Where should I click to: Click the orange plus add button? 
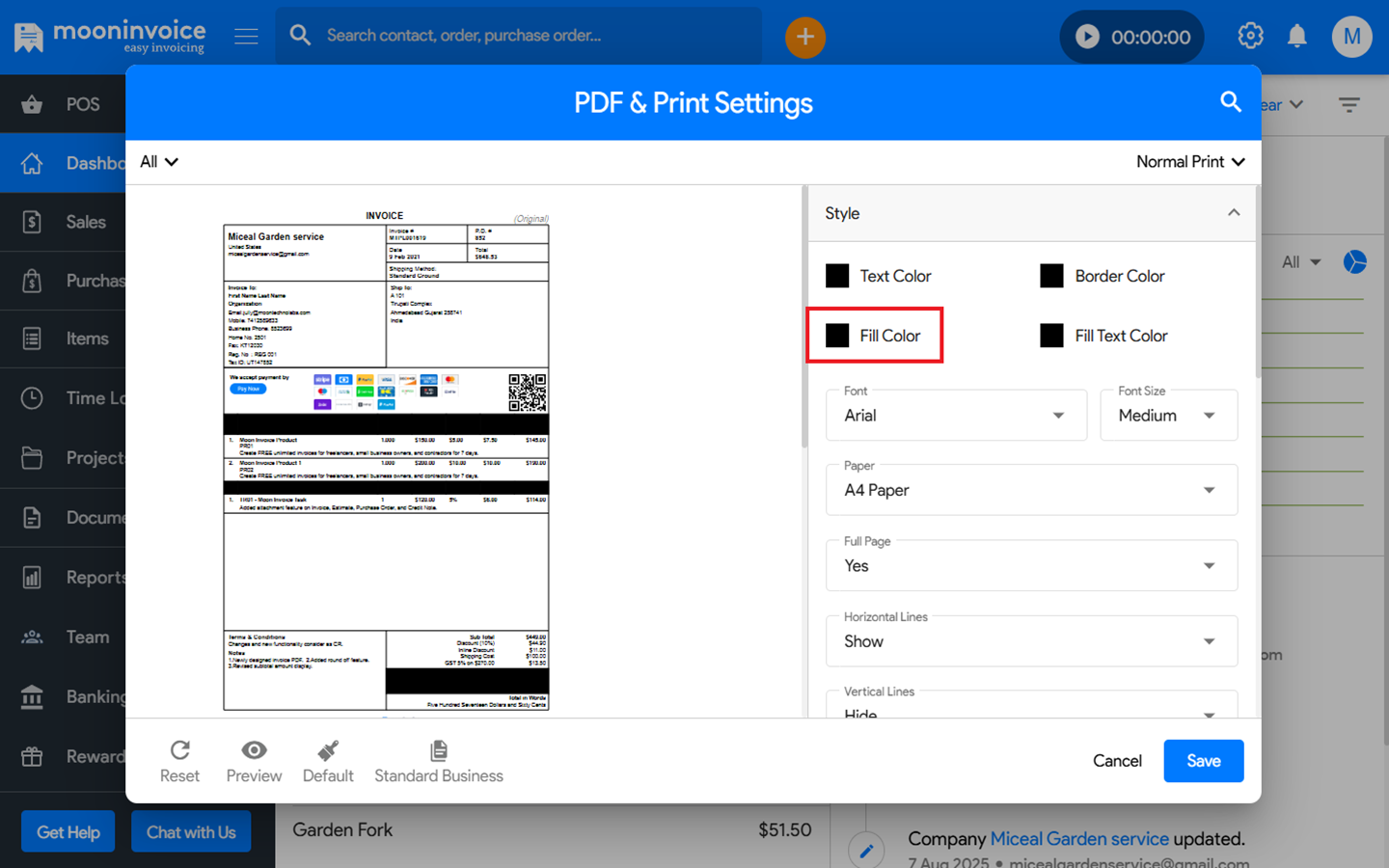tap(804, 38)
